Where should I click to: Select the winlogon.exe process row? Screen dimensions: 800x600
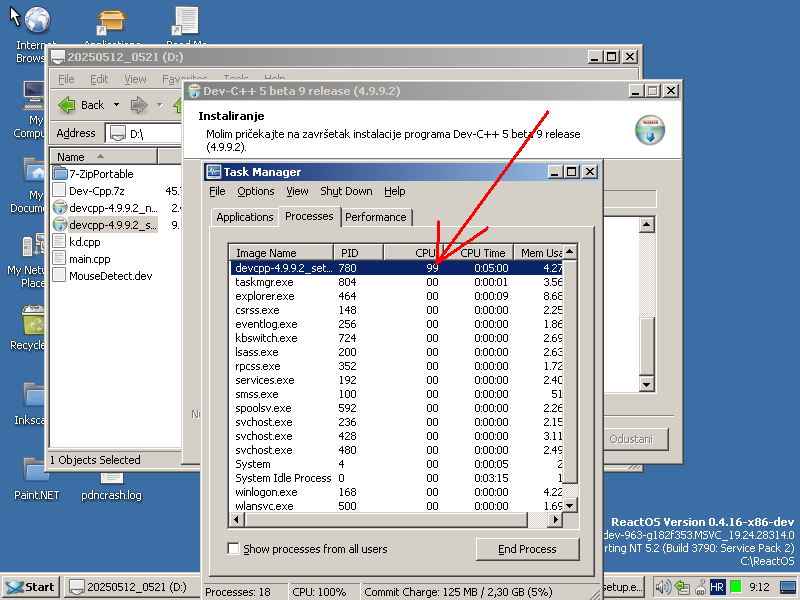coord(396,492)
